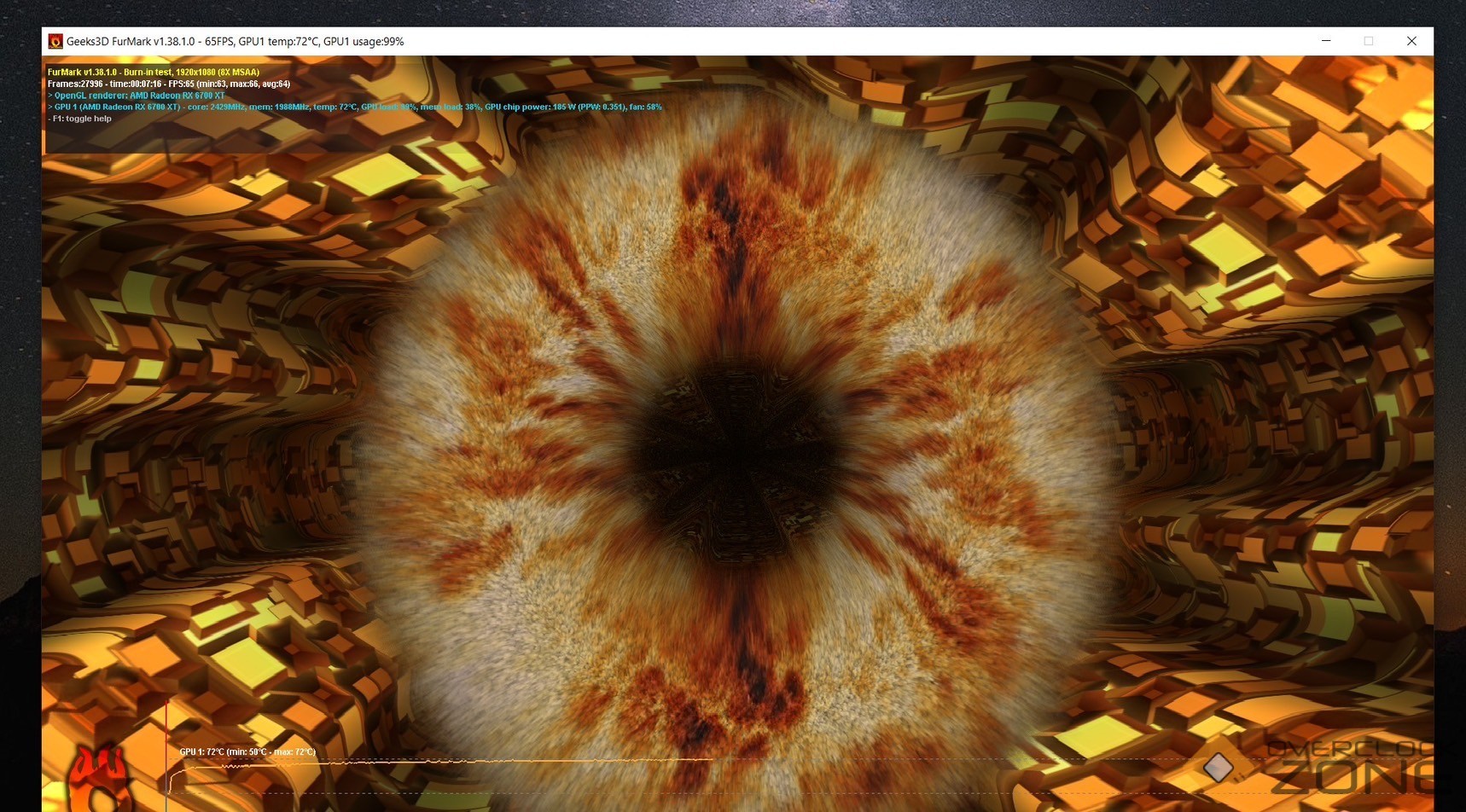The image size is (1466, 812).
Task: Click the FurMark app icon in title bar
Action: (55, 41)
